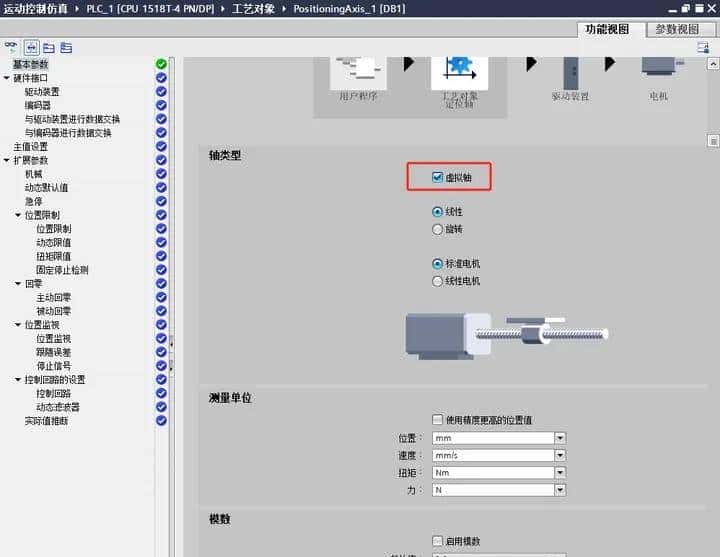This screenshot has width=720, height=557.
Task: Click blue status checkmark beside 跟随误差
Action: [161, 352]
